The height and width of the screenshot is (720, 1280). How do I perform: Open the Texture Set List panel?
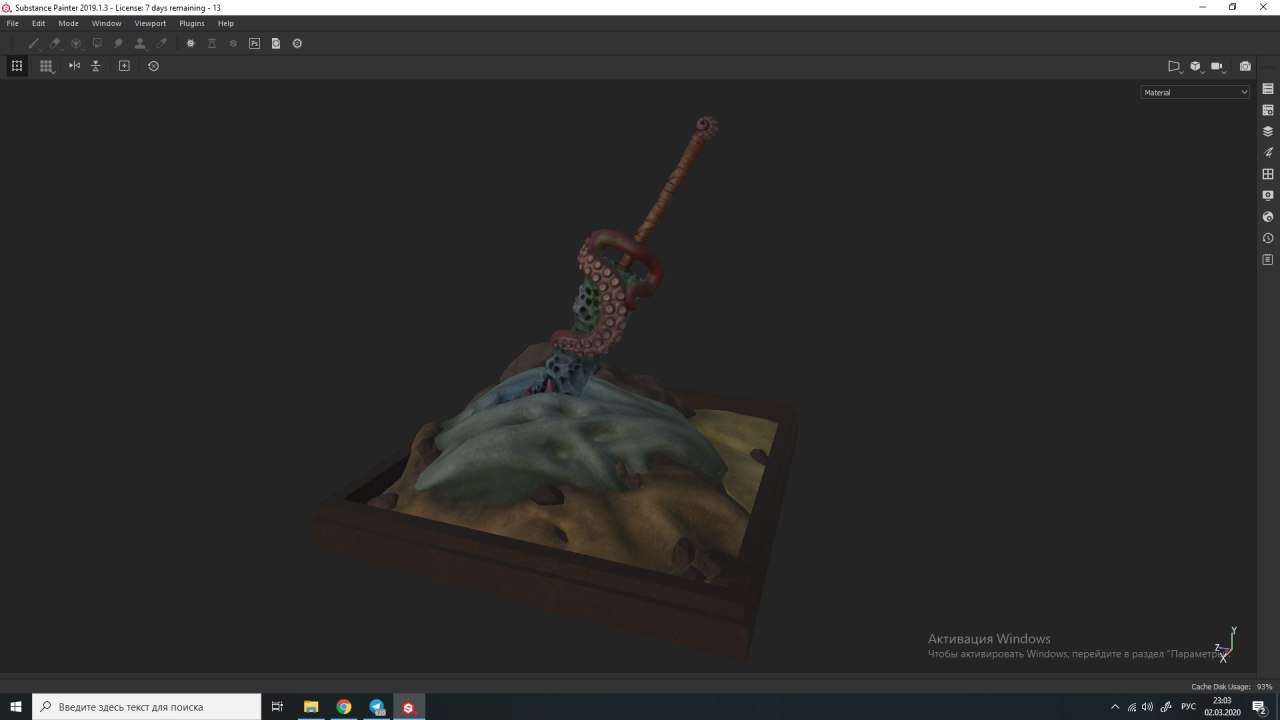pos(1268,89)
